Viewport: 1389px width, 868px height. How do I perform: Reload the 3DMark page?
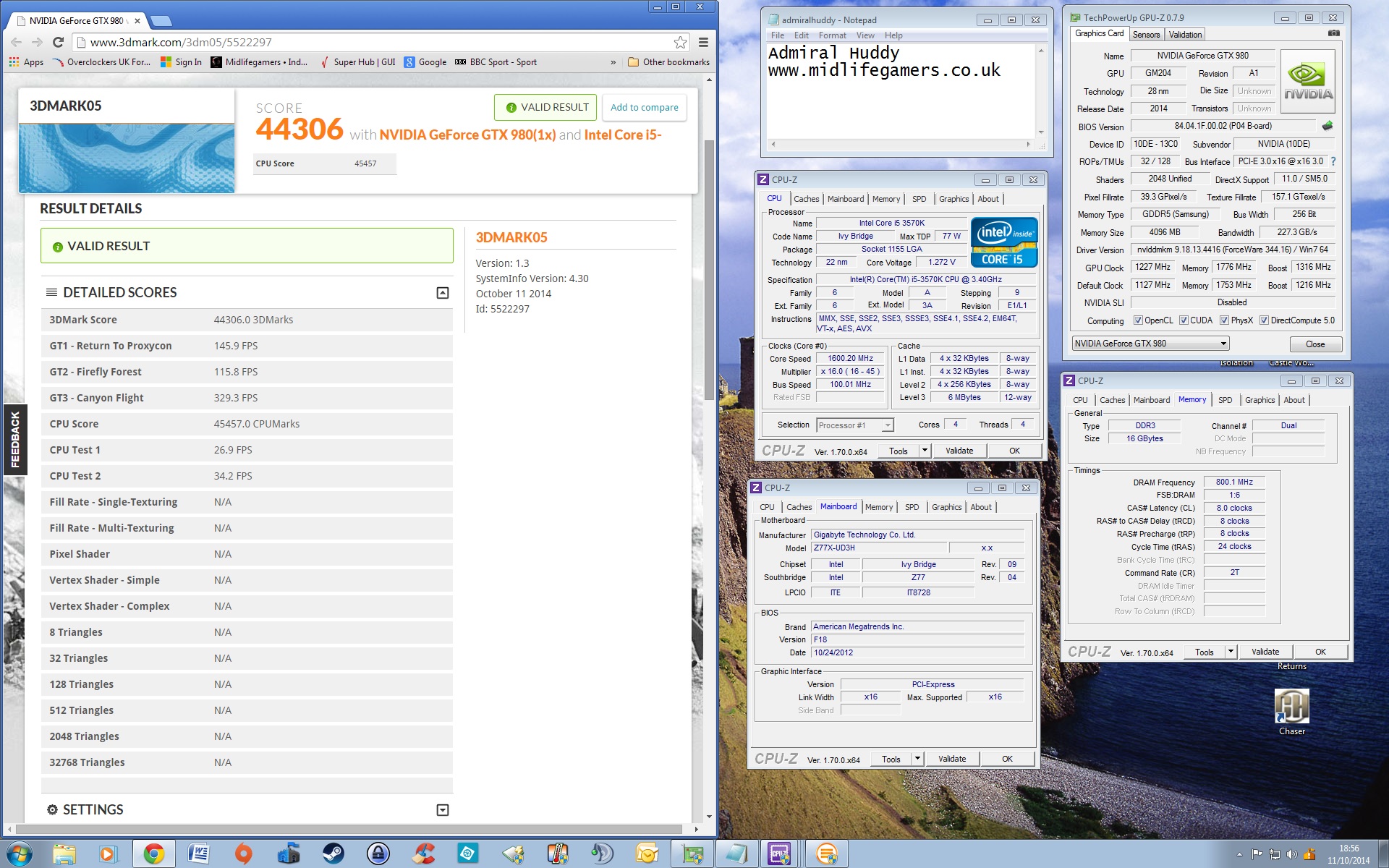59,42
